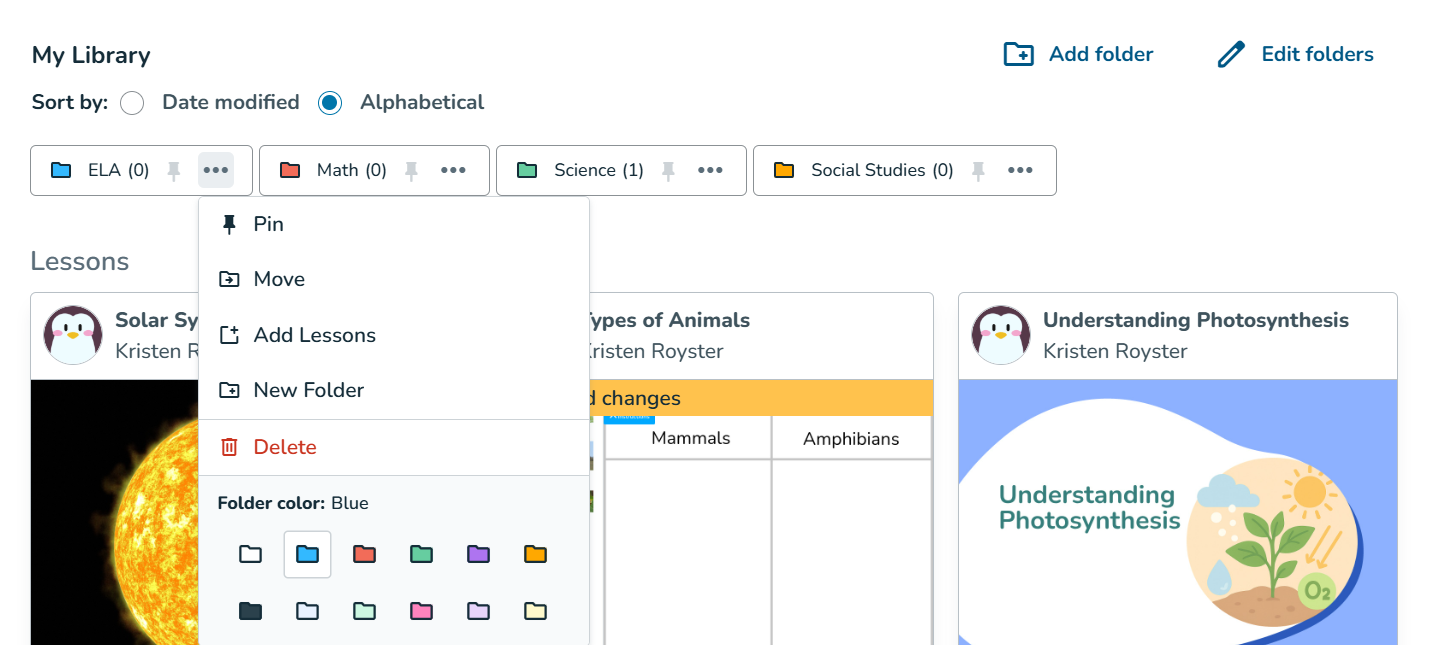Select Alphabetical sort option
The height and width of the screenshot is (645, 1429).
[x=330, y=103]
